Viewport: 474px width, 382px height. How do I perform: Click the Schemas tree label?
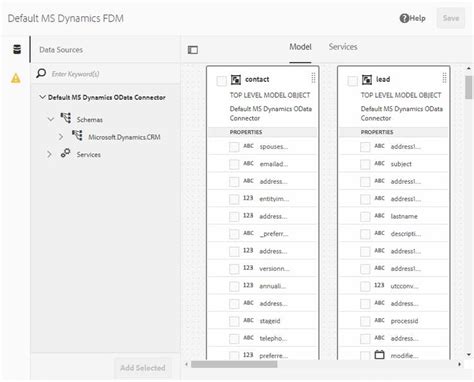tap(90, 120)
